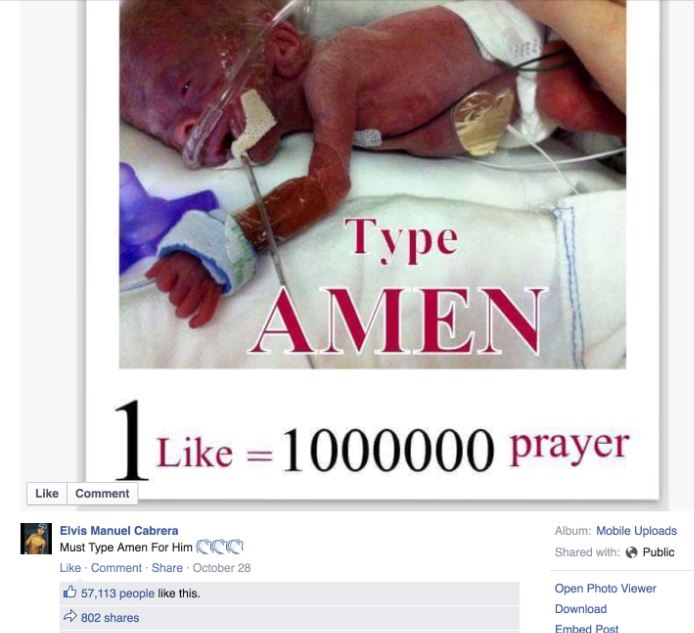The width and height of the screenshot is (694, 633).
Task: Open the October 28 timestamp link
Action: tap(222, 567)
